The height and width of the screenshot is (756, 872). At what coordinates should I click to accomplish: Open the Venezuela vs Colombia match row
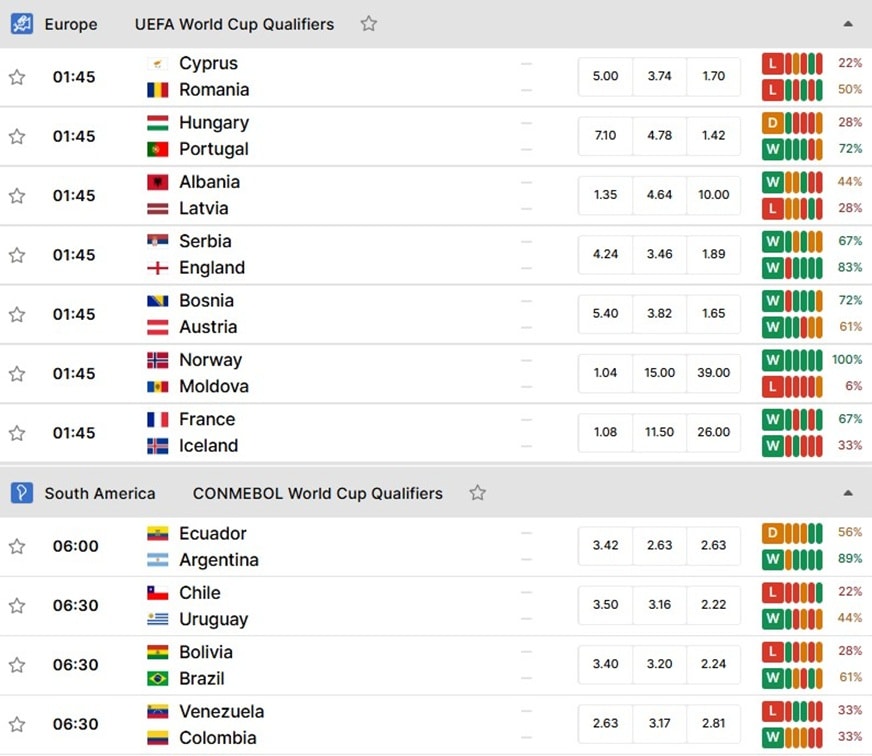pos(436,725)
